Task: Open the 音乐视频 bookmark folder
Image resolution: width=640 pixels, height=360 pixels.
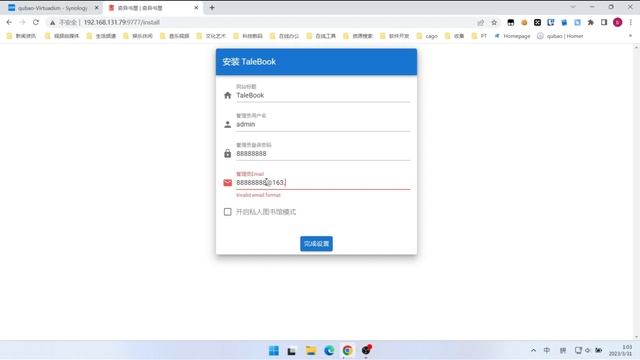Action: click(175, 36)
